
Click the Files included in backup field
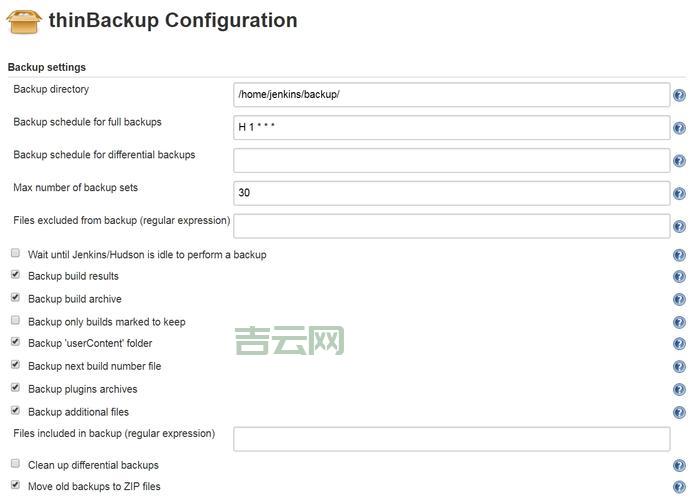451,439
